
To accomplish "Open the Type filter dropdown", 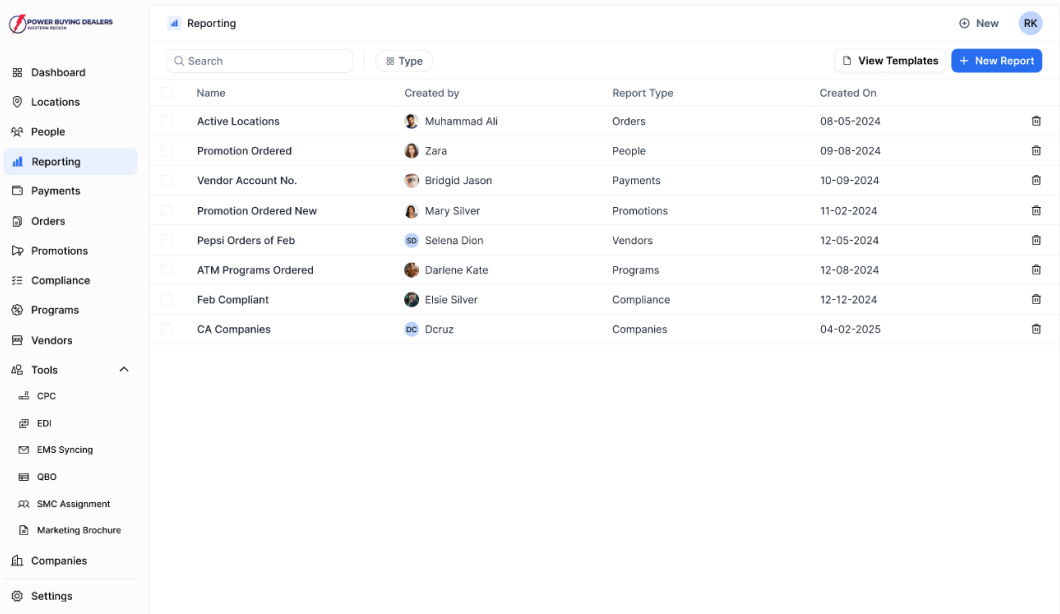I will coord(404,61).
